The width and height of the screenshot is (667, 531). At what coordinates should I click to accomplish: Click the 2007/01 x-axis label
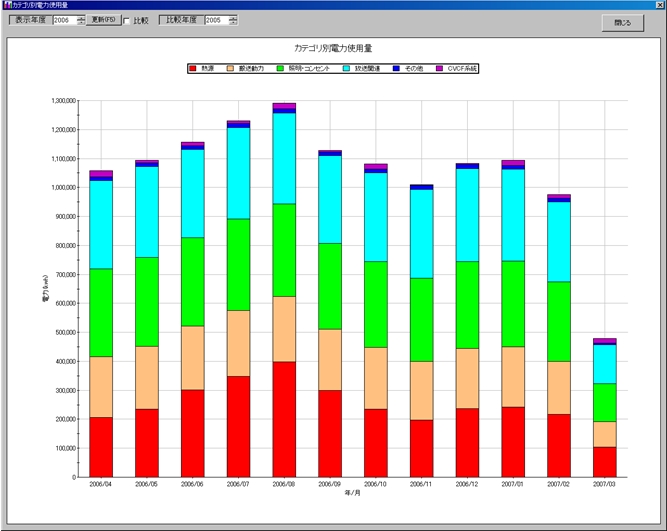pos(513,484)
